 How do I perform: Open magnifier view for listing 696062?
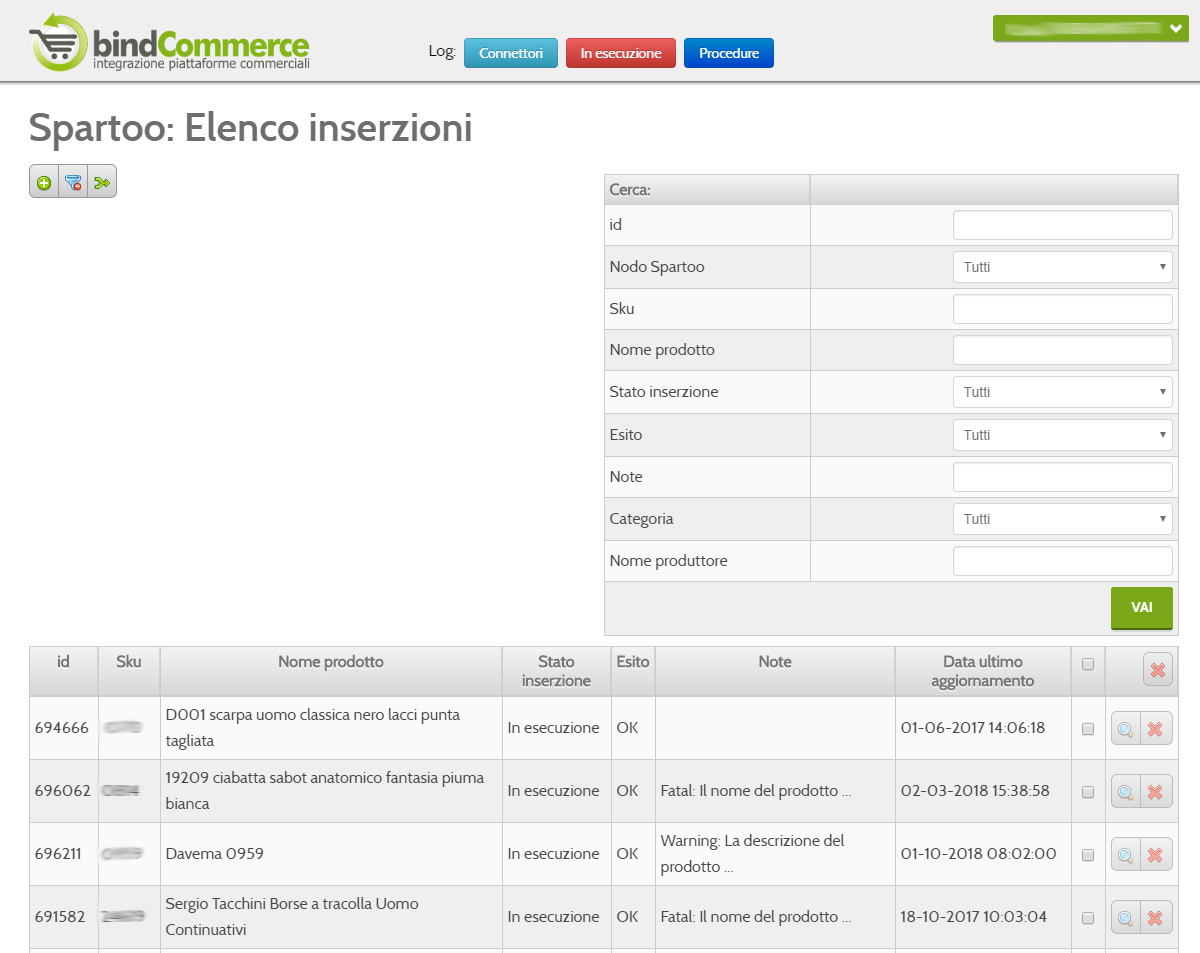point(1126,792)
